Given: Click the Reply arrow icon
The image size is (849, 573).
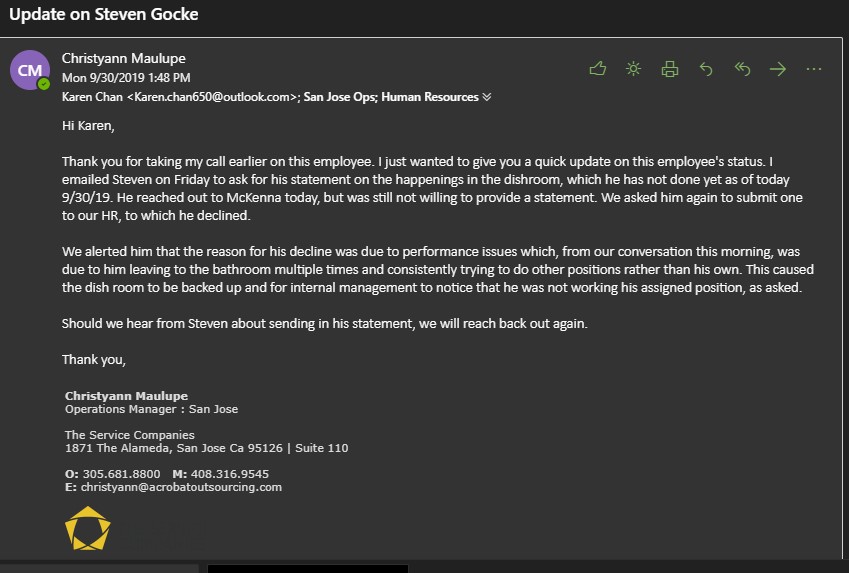Looking at the screenshot, I should pyautogui.click(x=706, y=69).
